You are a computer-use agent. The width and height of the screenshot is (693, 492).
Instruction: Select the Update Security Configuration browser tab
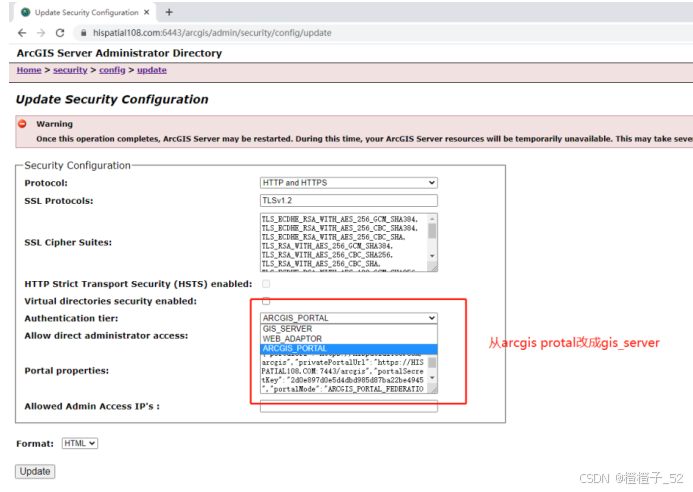(86, 12)
